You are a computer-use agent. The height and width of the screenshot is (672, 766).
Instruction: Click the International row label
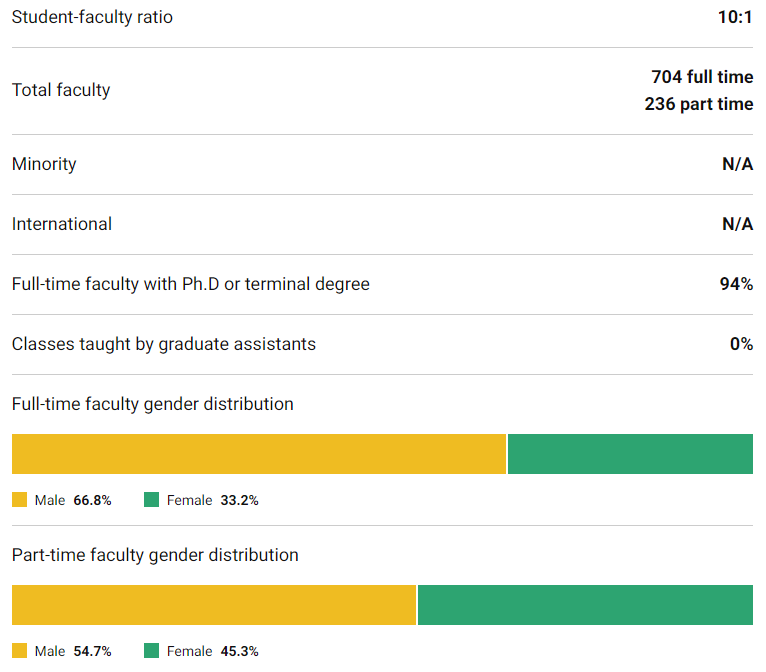coord(62,224)
